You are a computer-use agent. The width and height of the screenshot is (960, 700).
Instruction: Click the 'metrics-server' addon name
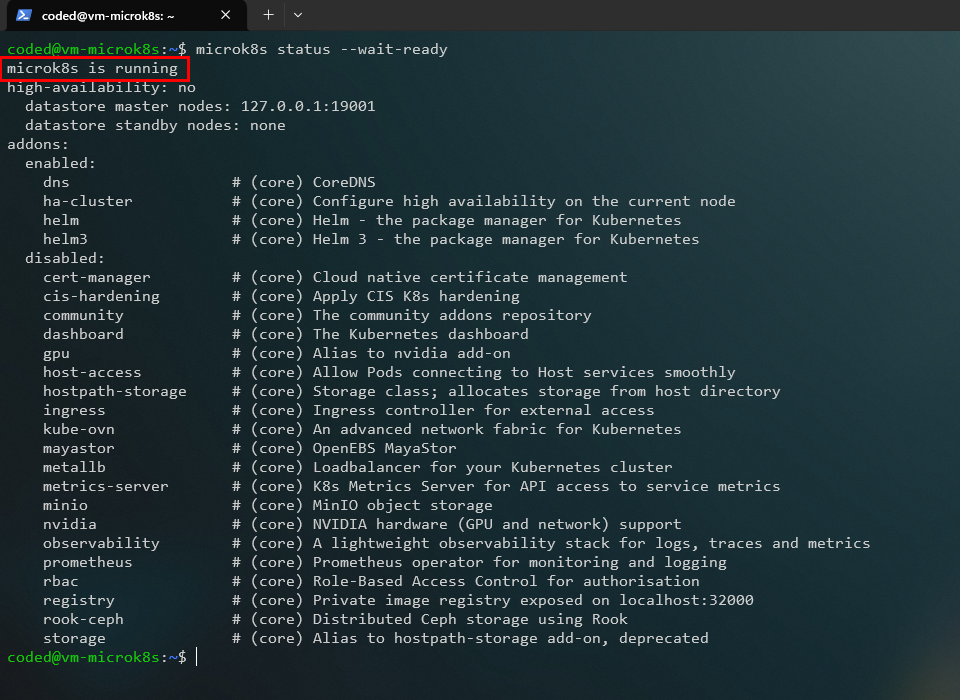pos(105,486)
